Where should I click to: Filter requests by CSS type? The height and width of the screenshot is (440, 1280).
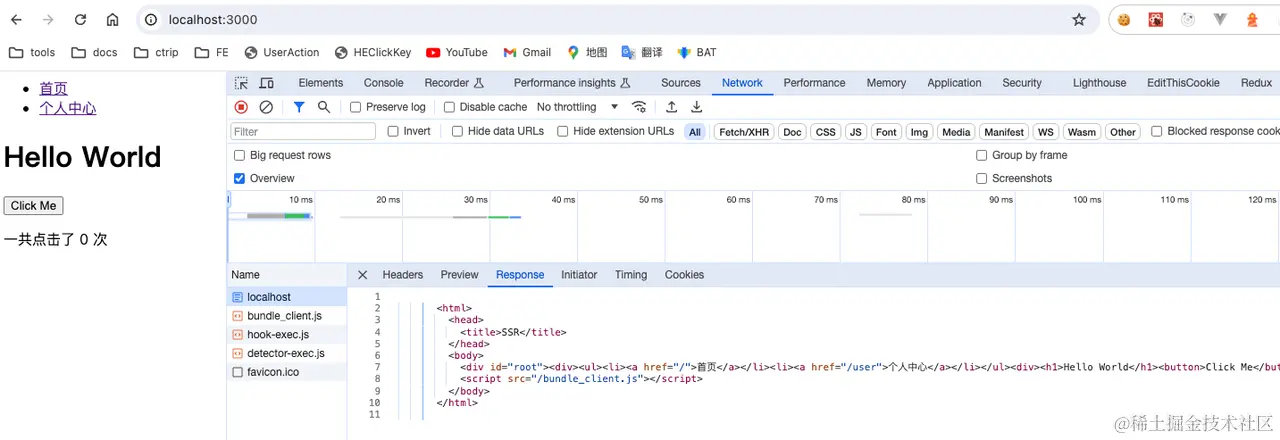(x=825, y=132)
